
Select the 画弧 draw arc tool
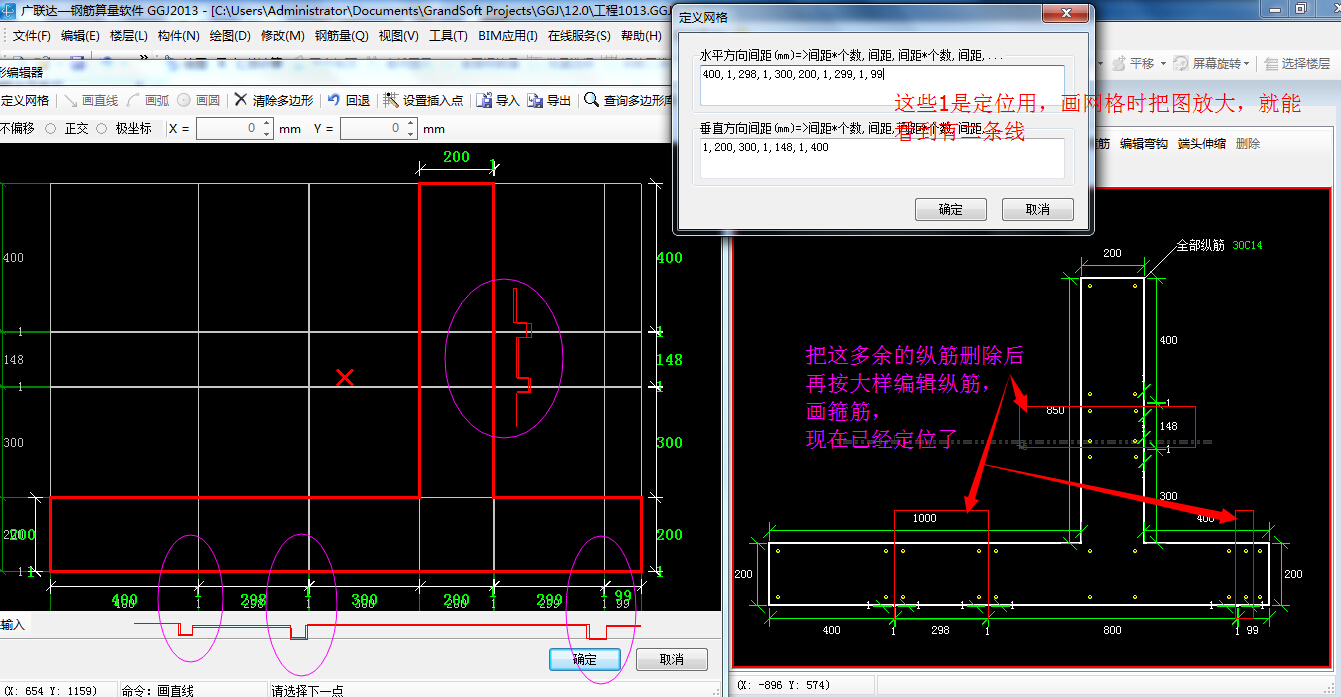pos(148,100)
